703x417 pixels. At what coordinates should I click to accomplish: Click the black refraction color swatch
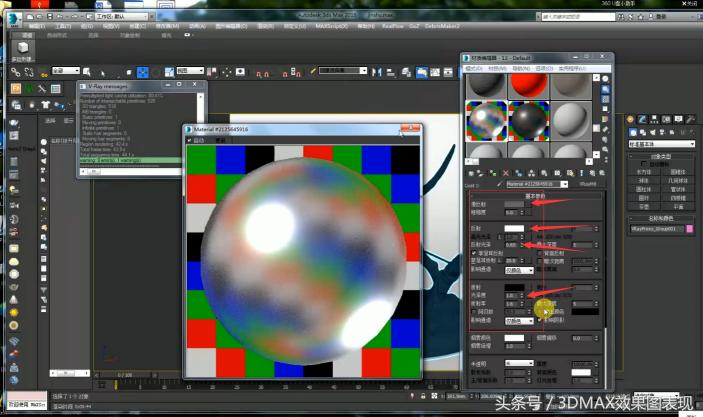(x=514, y=287)
